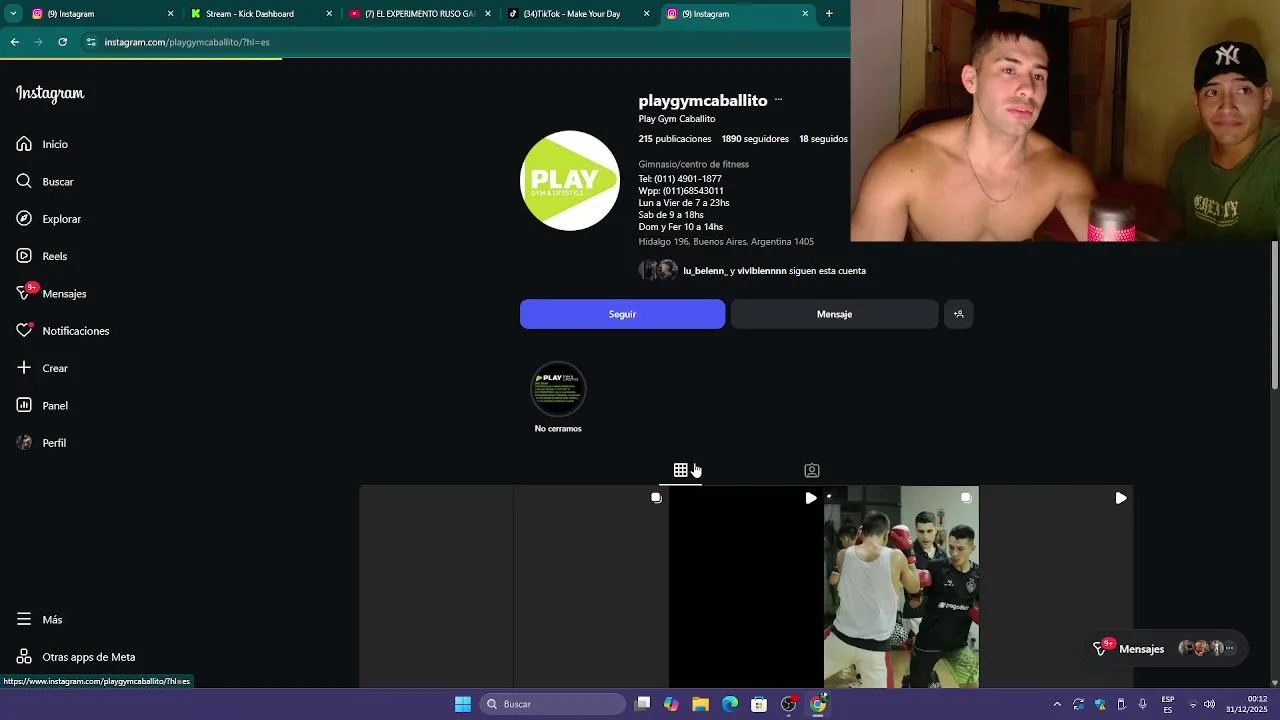This screenshot has height=720, width=1280.
Task: Open floating Mensajes chat widget
Action: coord(1167,648)
